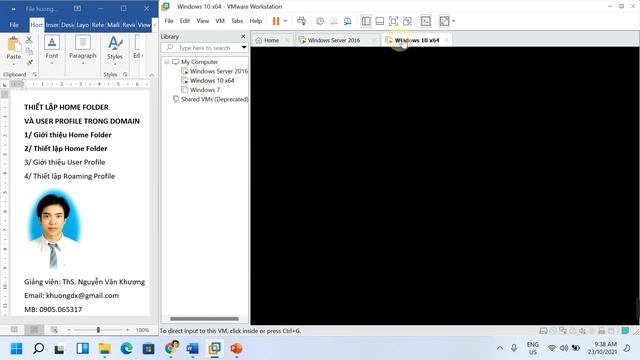The width and height of the screenshot is (640, 360).
Task: Switch Word to Read Mode view
Action: (x=14, y=329)
